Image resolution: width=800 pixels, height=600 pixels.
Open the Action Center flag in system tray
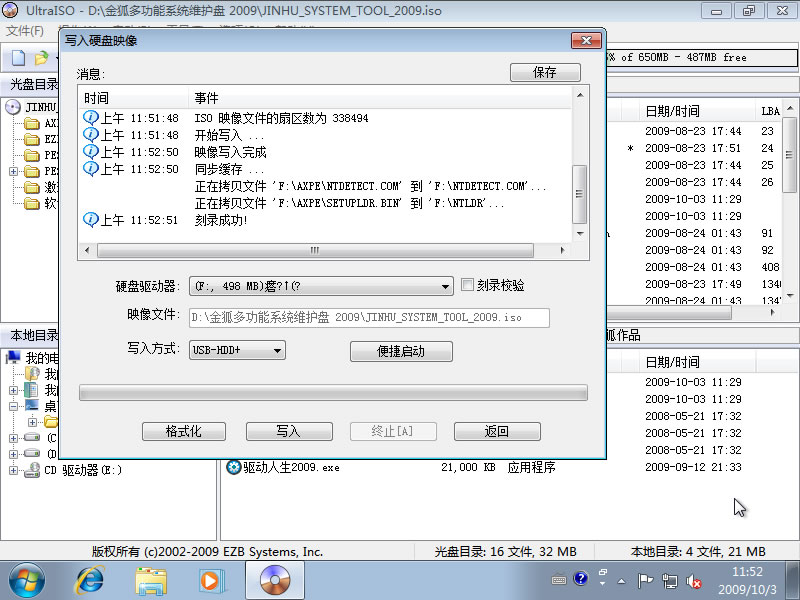coord(645,580)
